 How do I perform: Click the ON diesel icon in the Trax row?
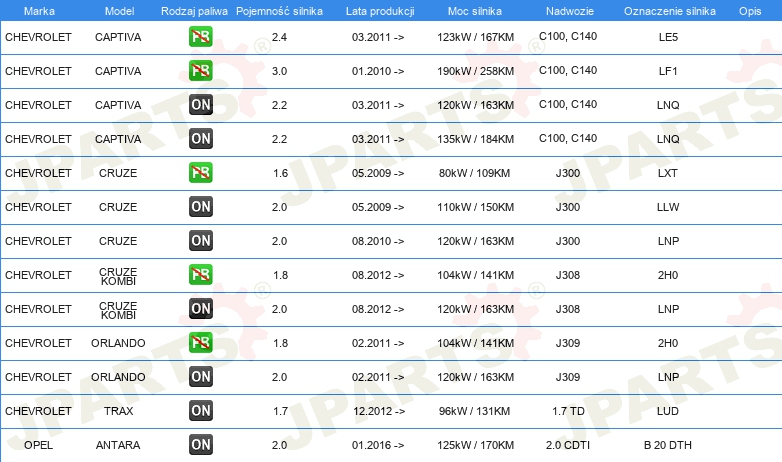(x=200, y=411)
